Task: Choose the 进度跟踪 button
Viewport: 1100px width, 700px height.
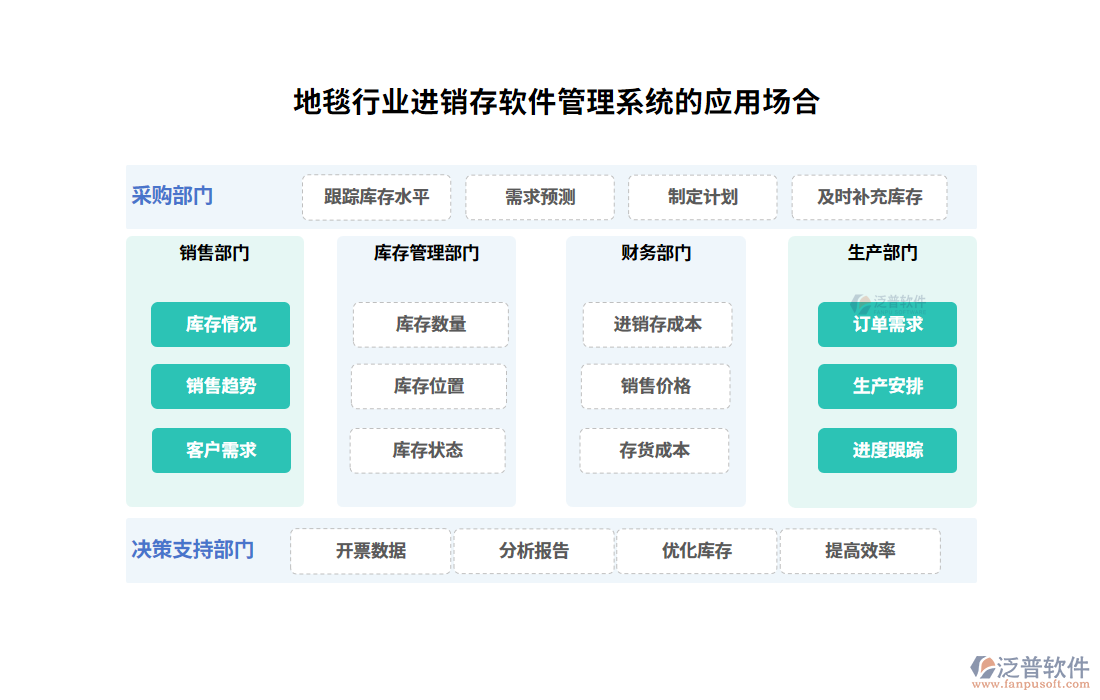Action: [x=887, y=451]
